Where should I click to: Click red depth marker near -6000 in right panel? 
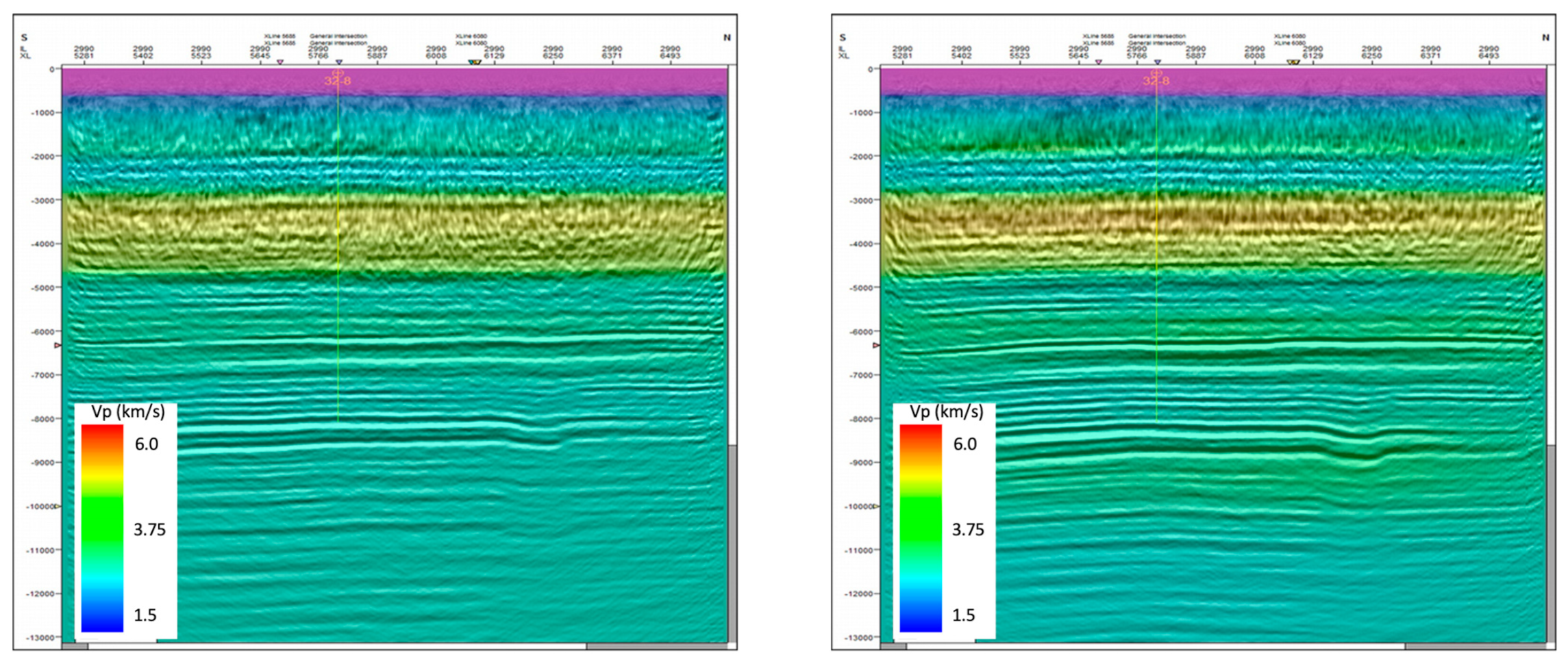(876, 346)
